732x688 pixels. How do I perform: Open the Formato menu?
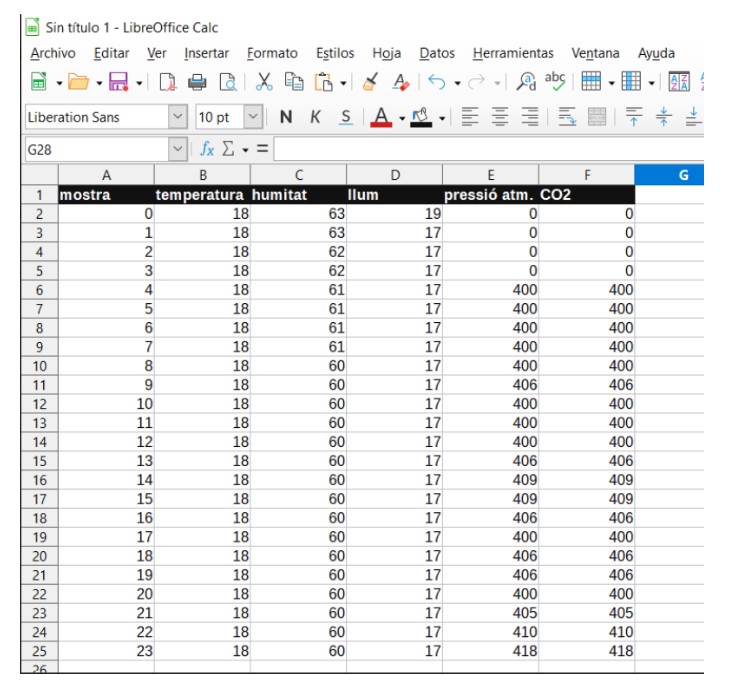(x=272, y=53)
